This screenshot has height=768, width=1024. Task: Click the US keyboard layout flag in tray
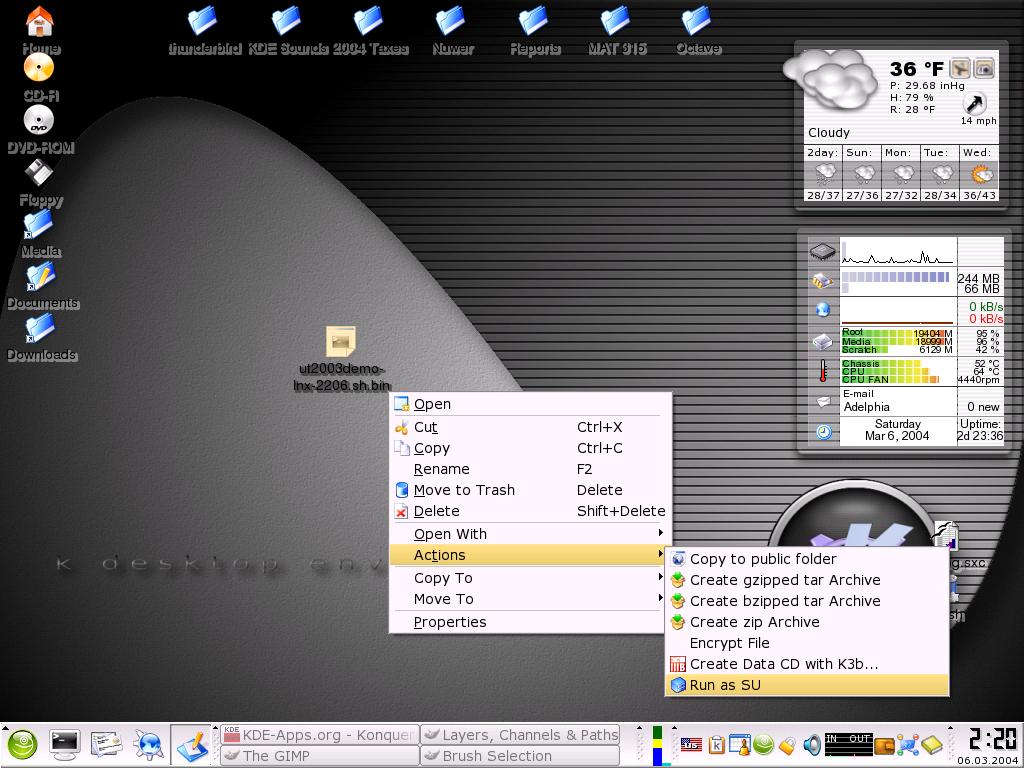(691, 744)
